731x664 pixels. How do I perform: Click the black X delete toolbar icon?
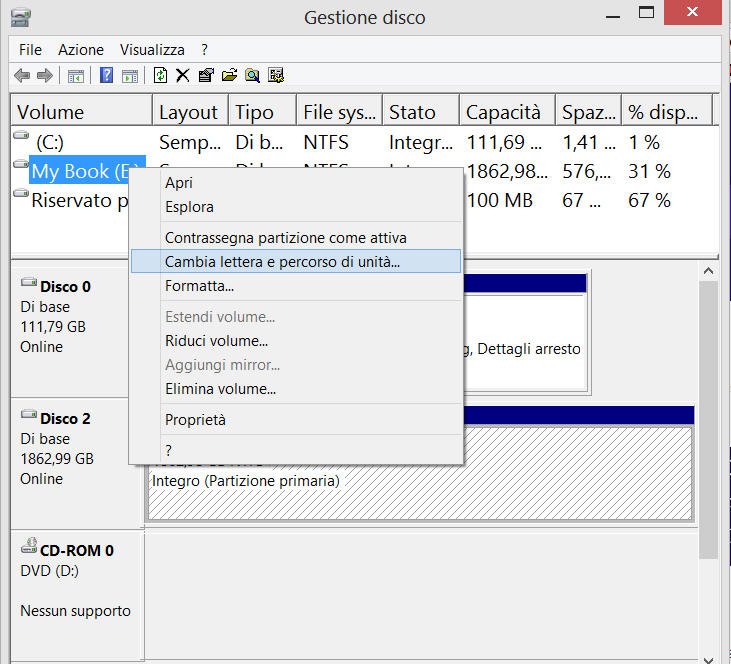point(183,75)
